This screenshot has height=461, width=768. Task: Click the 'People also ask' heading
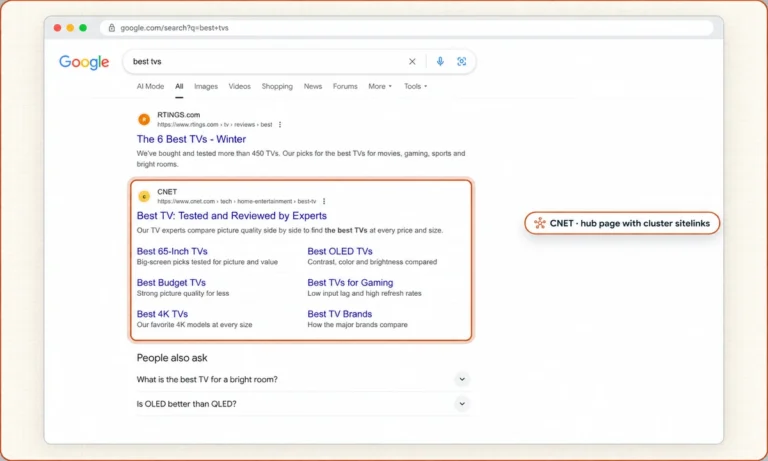coord(172,358)
